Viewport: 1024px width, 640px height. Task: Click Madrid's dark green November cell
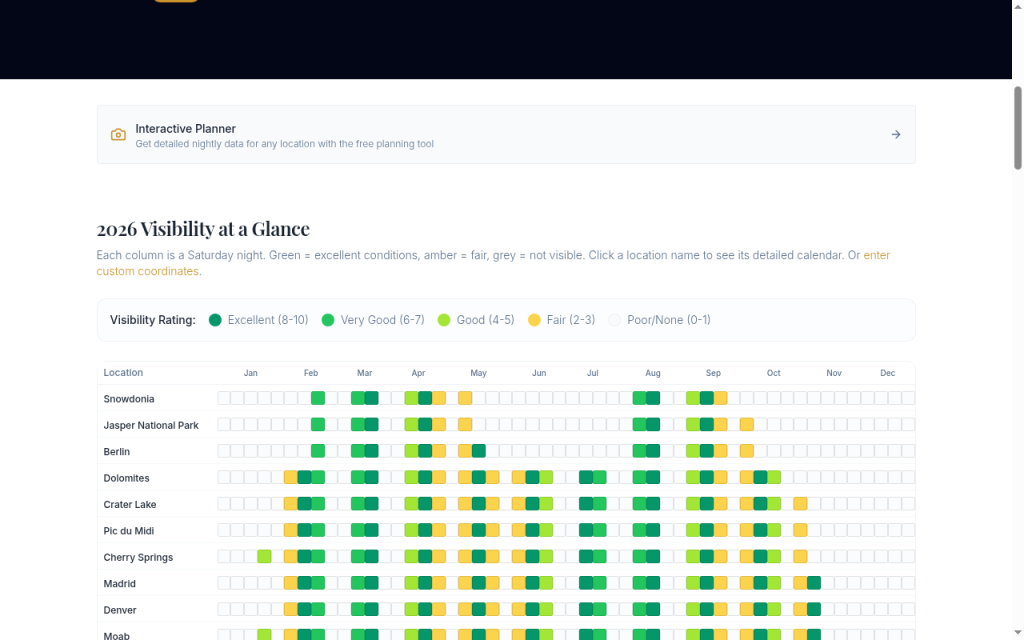pos(814,583)
